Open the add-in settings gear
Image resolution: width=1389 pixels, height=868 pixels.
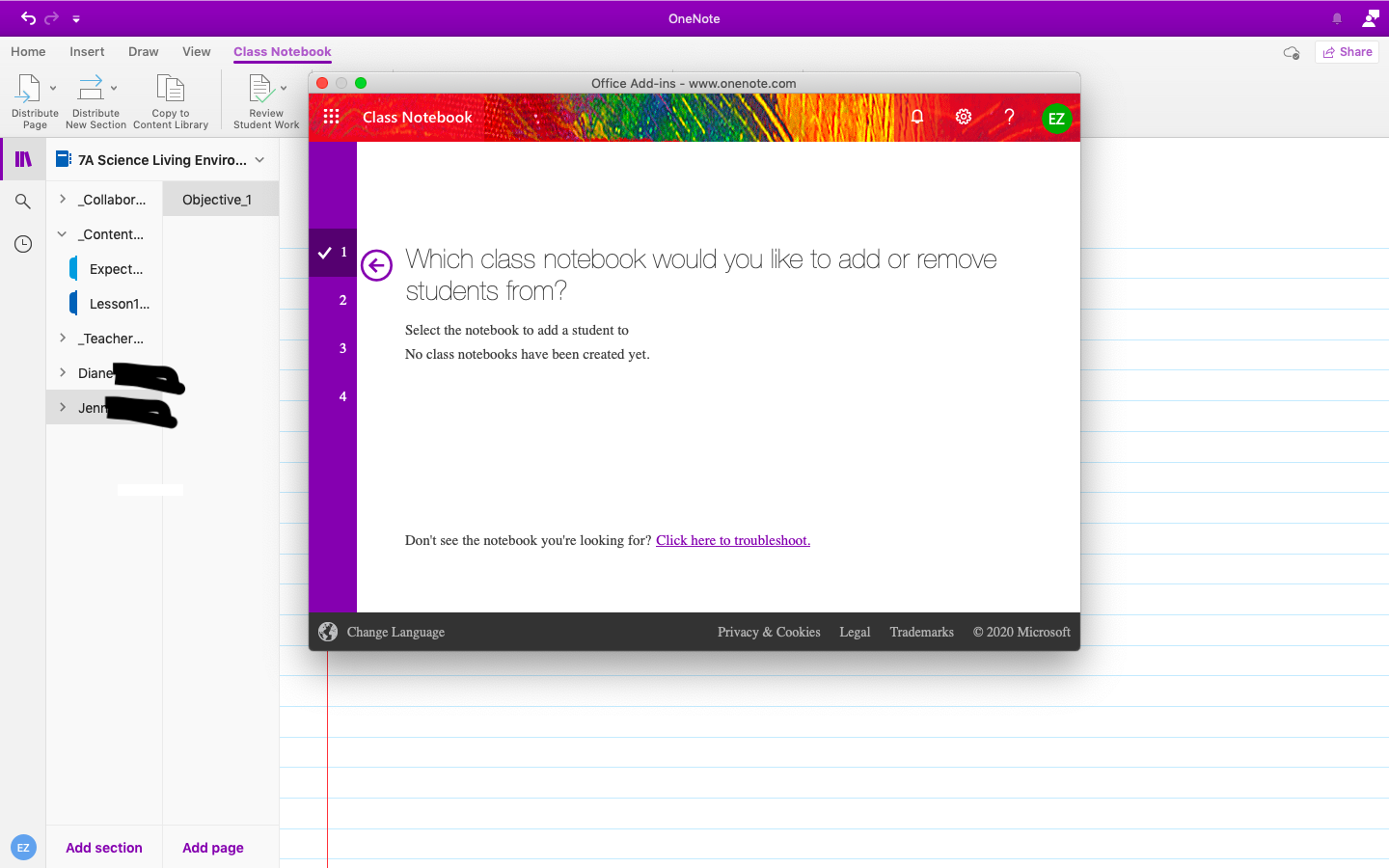[x=964, y=117]
